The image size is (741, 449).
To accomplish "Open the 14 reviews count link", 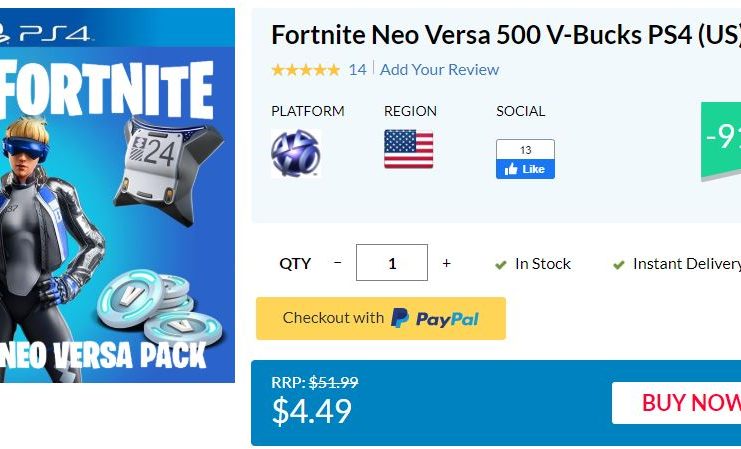I will [x=357, y=69].
